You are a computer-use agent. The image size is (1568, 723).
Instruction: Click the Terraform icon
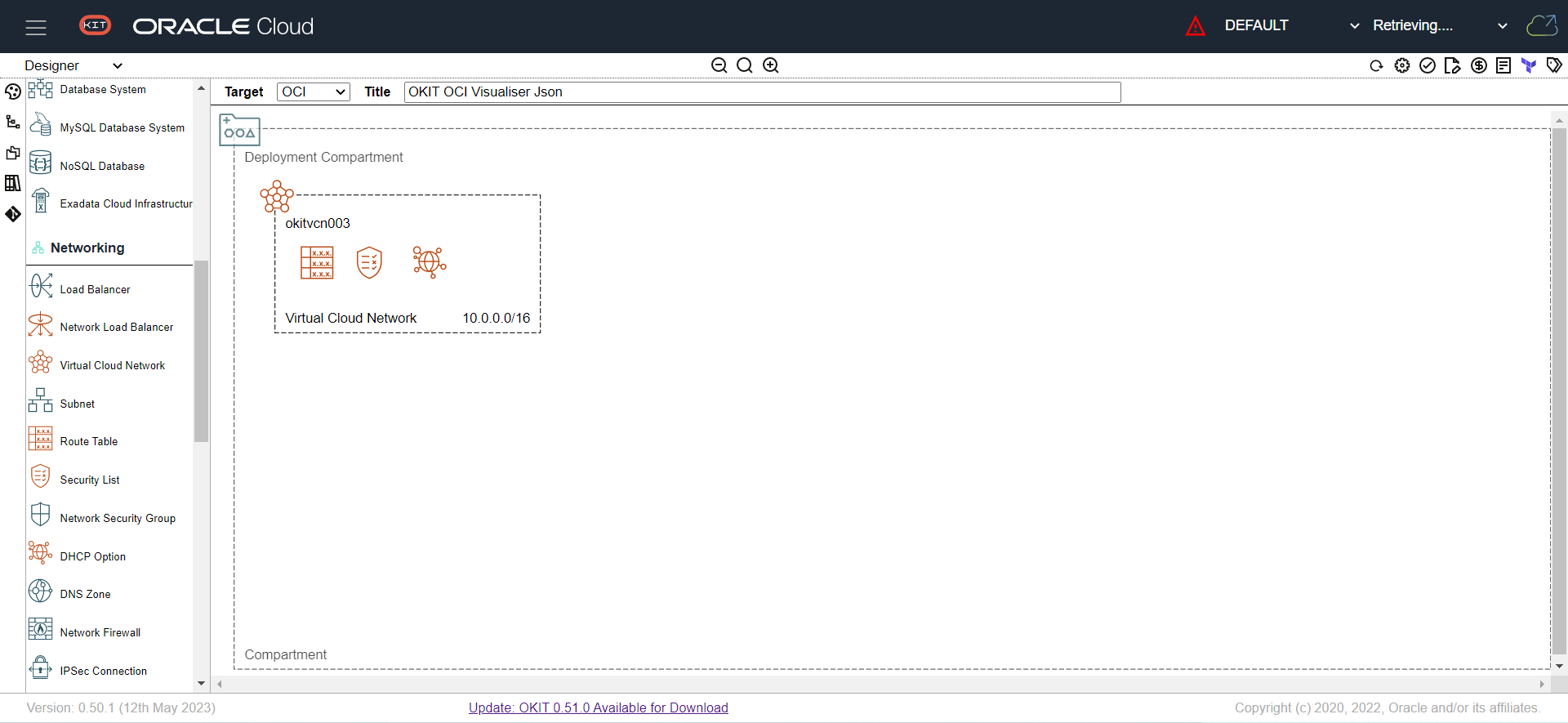pos(1529,65)
